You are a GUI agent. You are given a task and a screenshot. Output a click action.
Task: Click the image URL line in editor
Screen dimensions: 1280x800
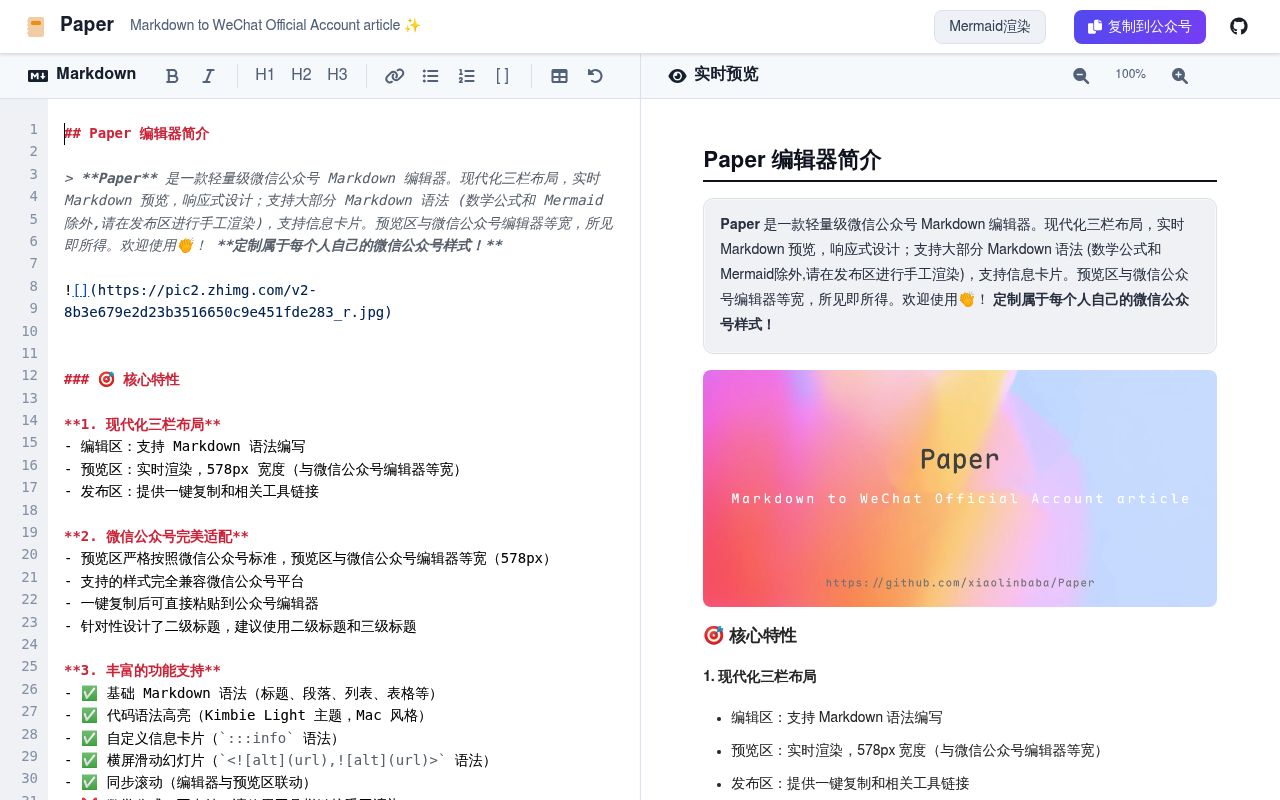(x=228, y=301)
